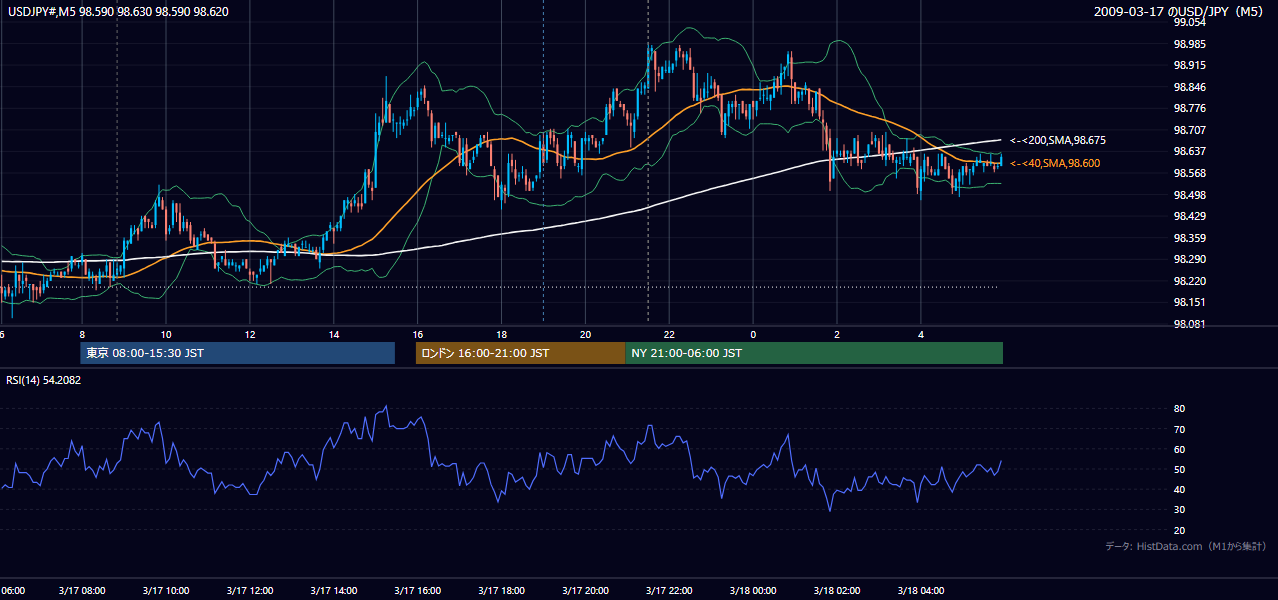1278x600 pixels.
Task: Click the 98.707 price axis label
Action: (1188, 130)
